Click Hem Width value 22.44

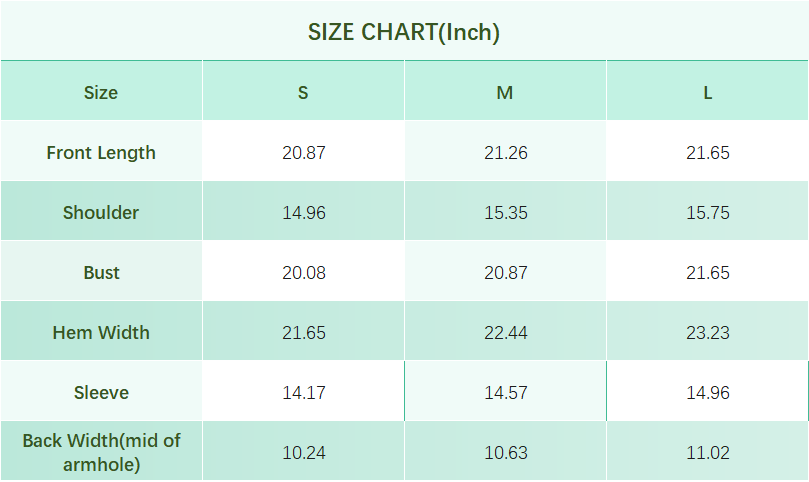coord(505,333)
